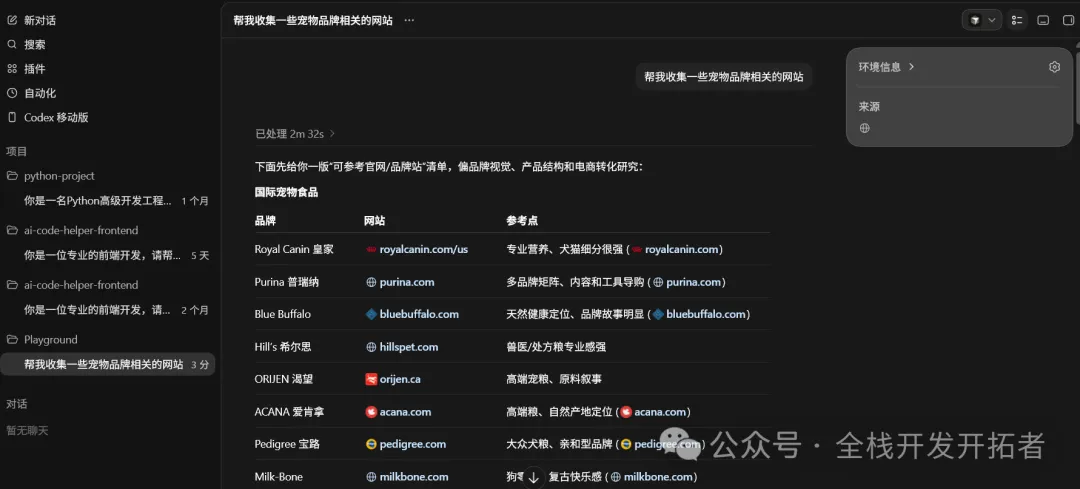The image size is (1080, 489).
Task: Open royalcanin.com/us link in 网站 column
Action: pyautogui.click(x=424, y=249)
